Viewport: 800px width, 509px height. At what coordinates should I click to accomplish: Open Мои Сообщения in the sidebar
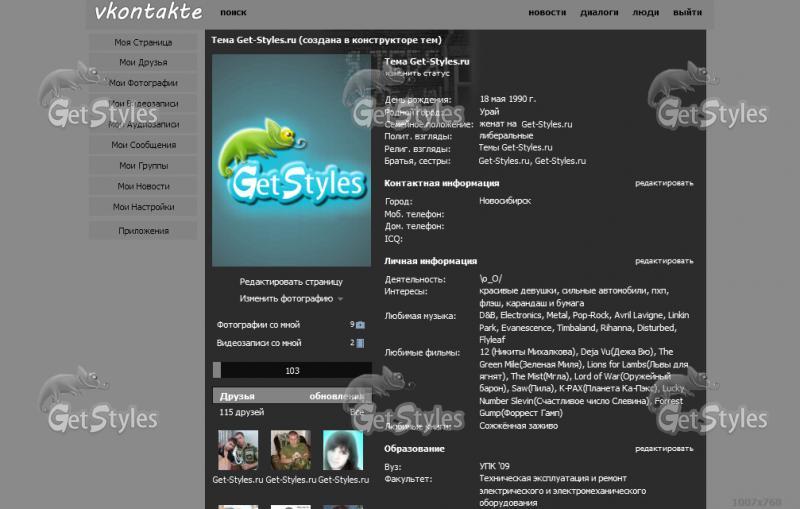(x=143, y=145)
